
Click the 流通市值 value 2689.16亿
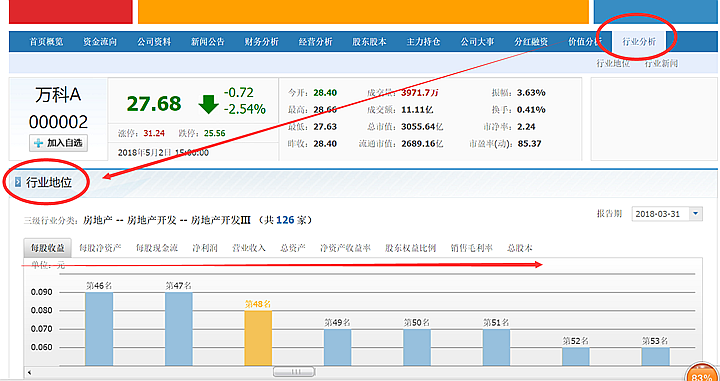tap(422, 144)
